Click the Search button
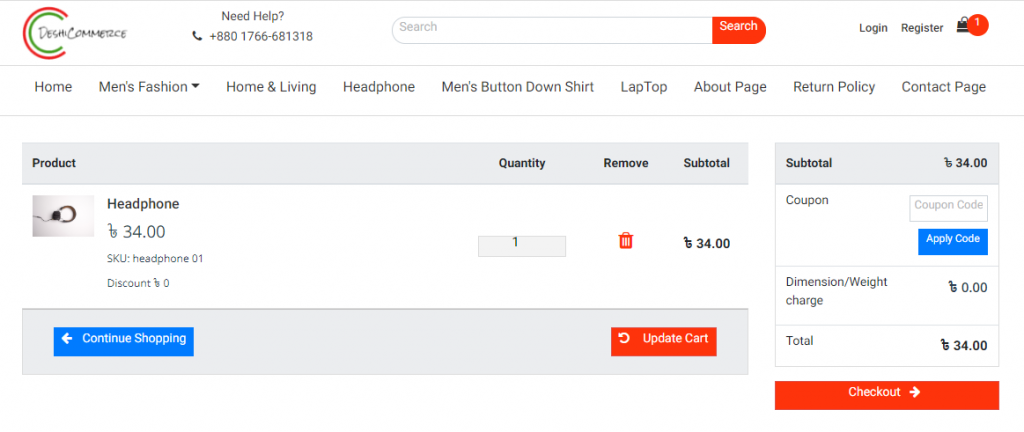 coord(739,30)
